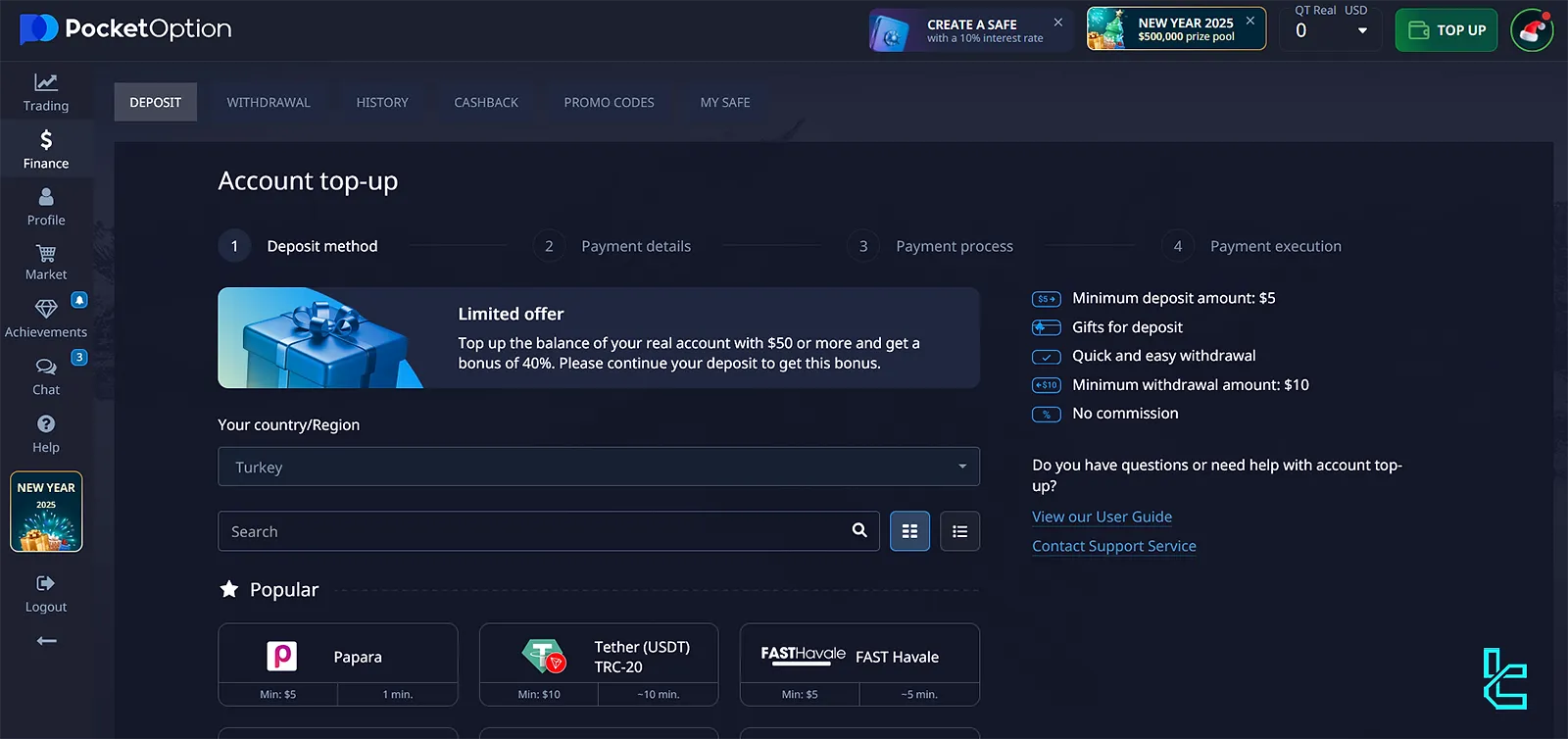The width and height of the screenshot is (1568, 739).
Task: Click the Papara logo icon
Action: [x=282, y=656]
